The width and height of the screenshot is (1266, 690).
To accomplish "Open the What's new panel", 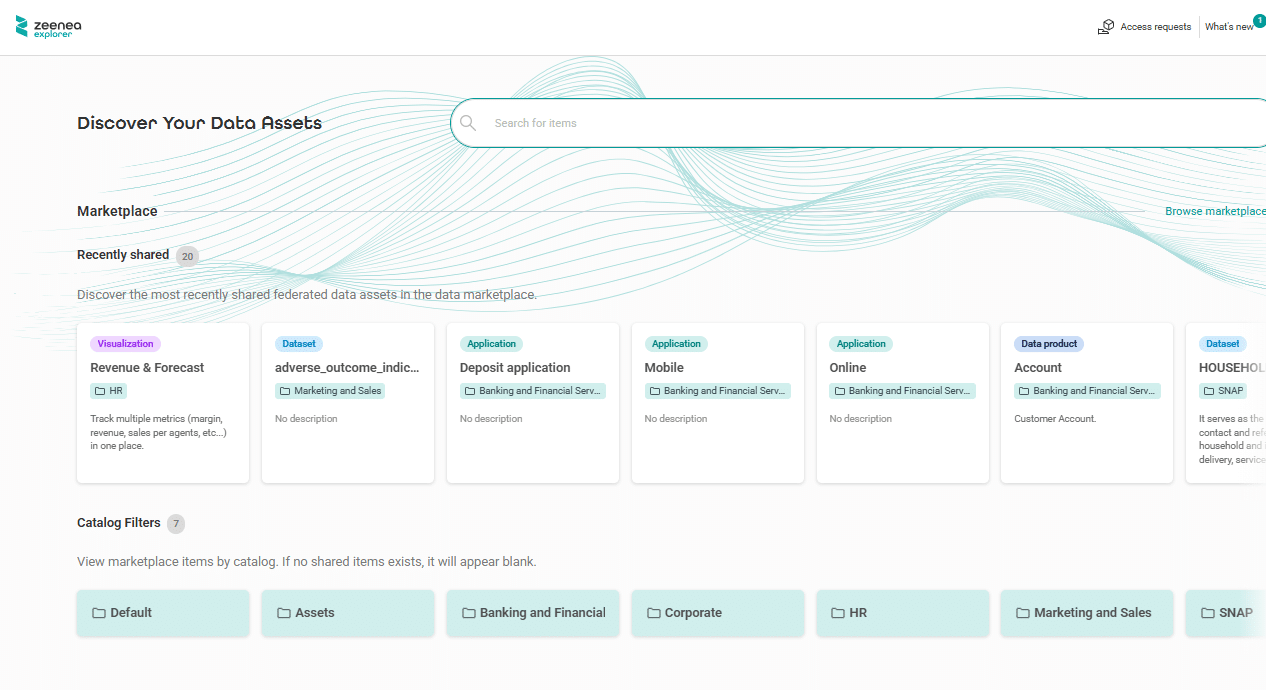I will point(1228,27).
